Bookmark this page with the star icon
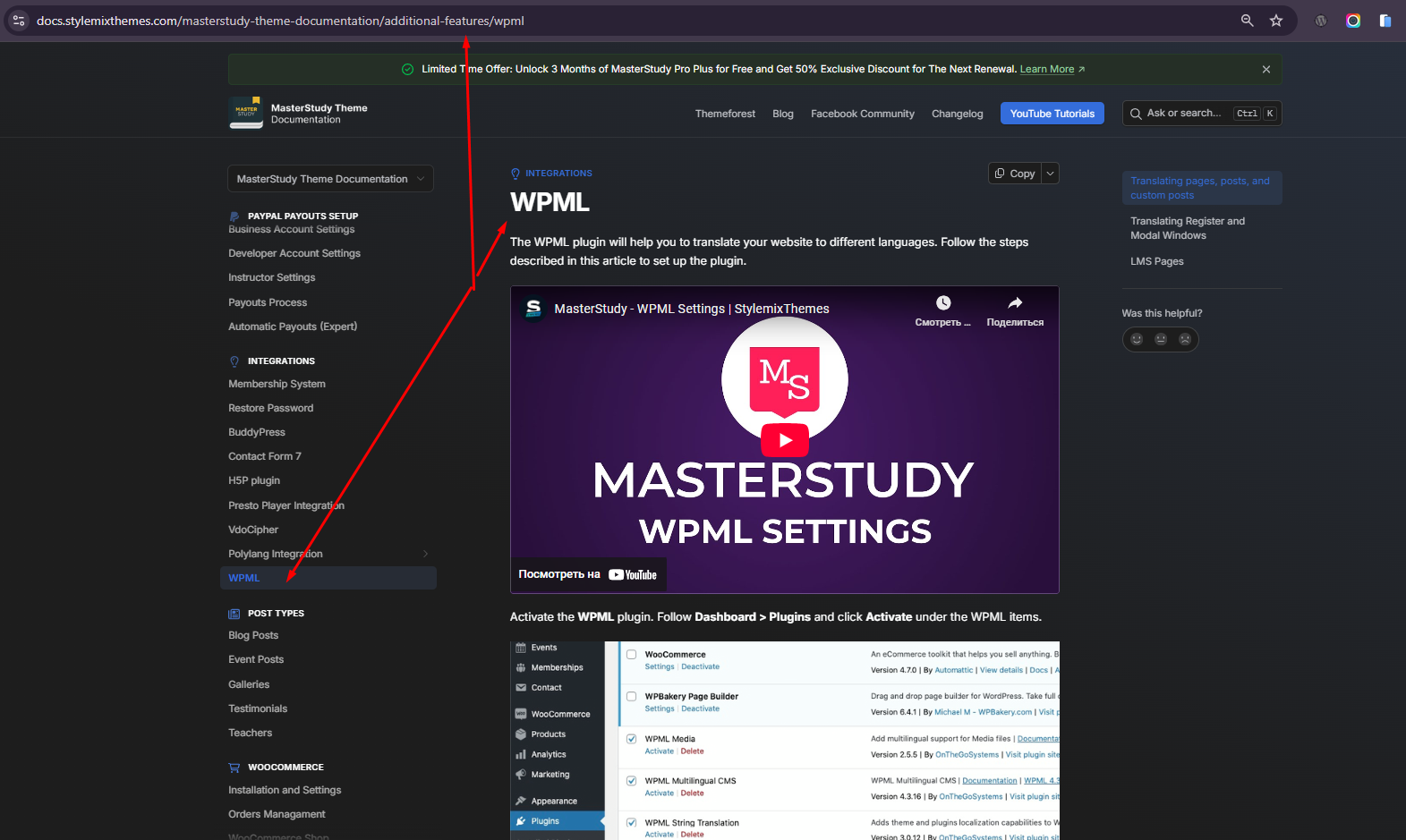1406x840 pixels. (x=1276, y=21)
